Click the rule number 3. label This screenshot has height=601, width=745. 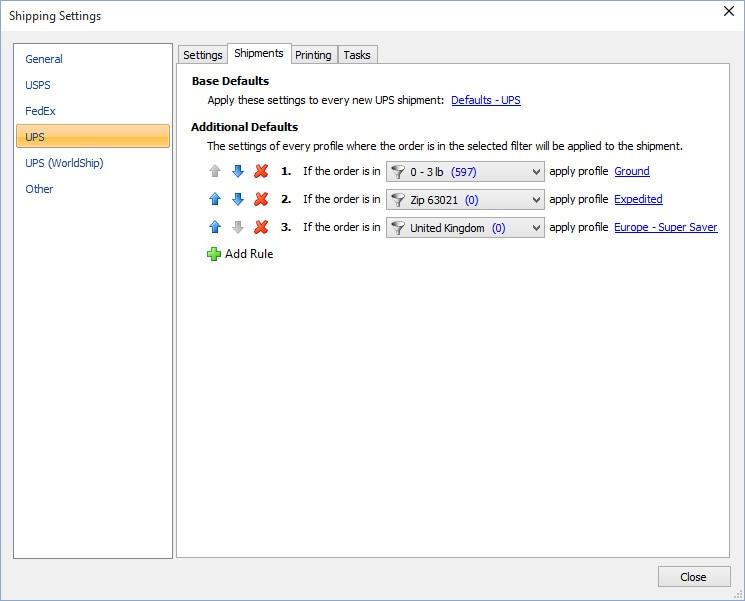point(286,227)
